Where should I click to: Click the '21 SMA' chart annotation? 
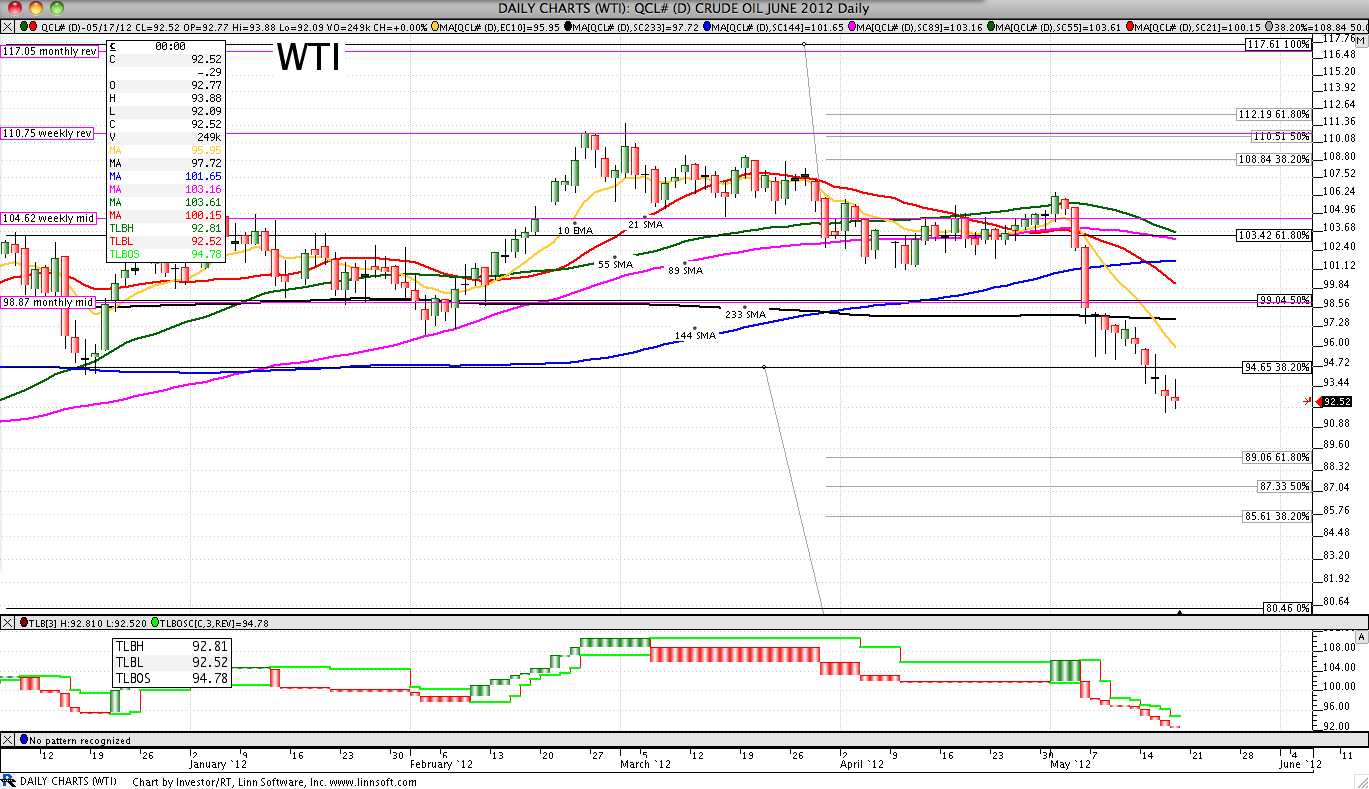(646, 225)
